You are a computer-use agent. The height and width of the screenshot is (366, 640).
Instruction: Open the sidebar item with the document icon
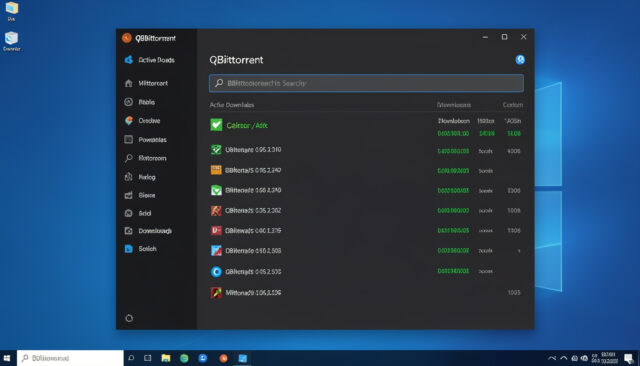click(140, 177)
